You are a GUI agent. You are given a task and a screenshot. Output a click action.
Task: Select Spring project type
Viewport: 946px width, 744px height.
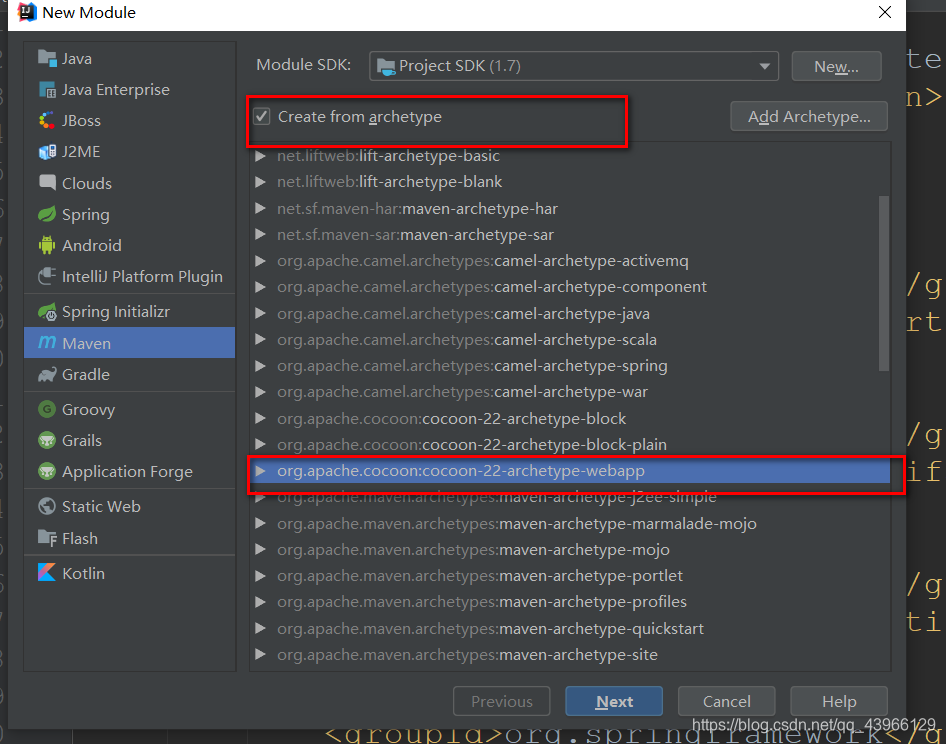coord(130,214)
